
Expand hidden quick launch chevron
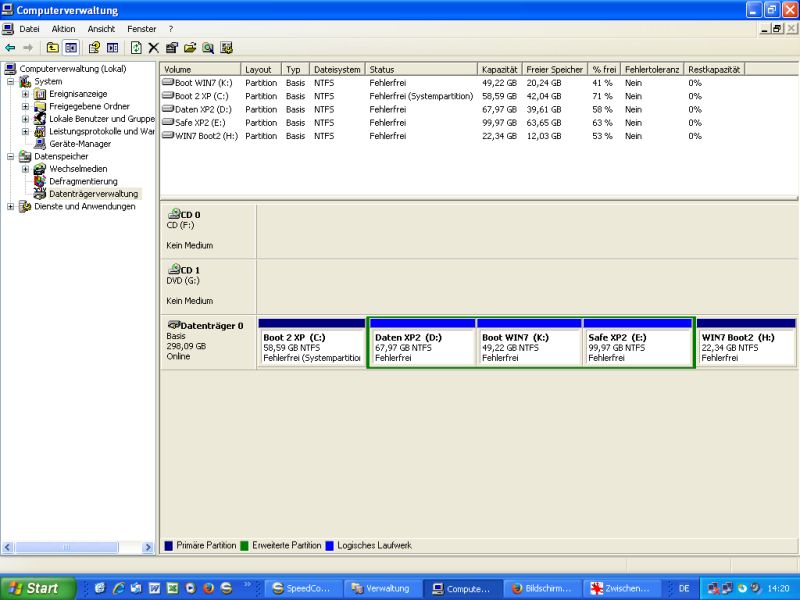(247, 585)
